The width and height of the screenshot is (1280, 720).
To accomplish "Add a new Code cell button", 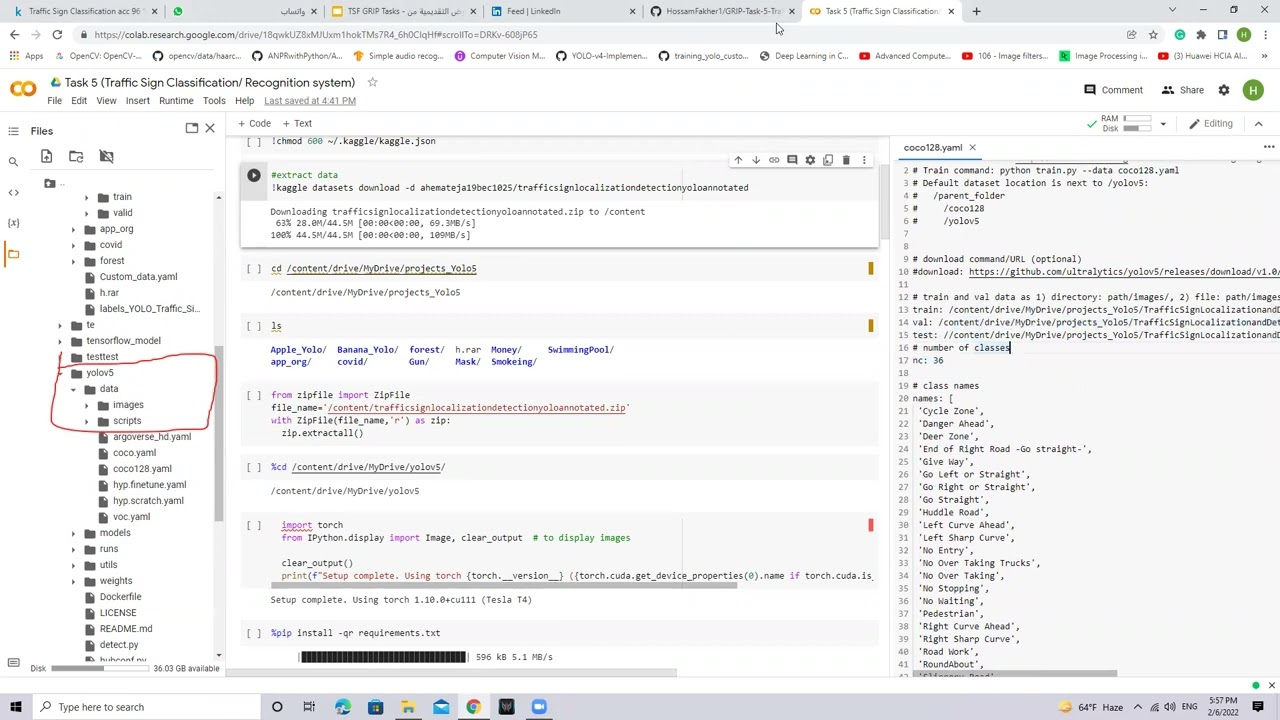I will 254,124.
